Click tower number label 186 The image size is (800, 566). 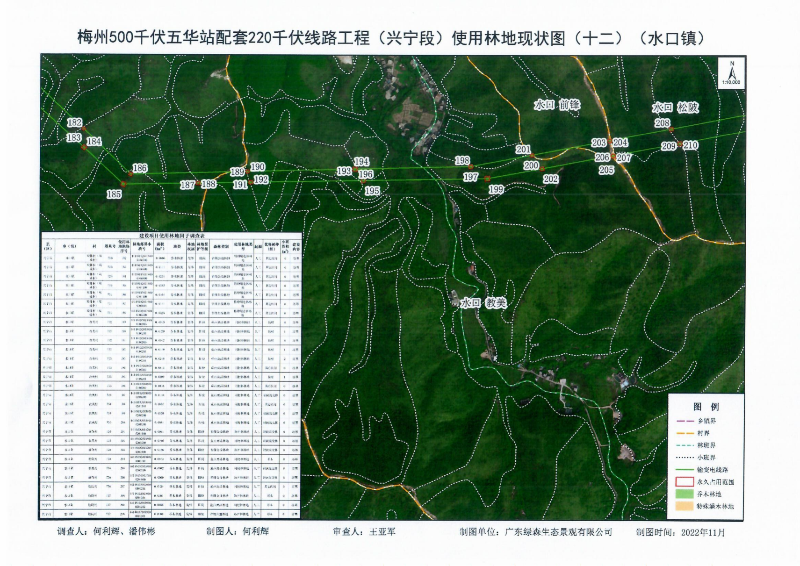[x=140, y=168]
